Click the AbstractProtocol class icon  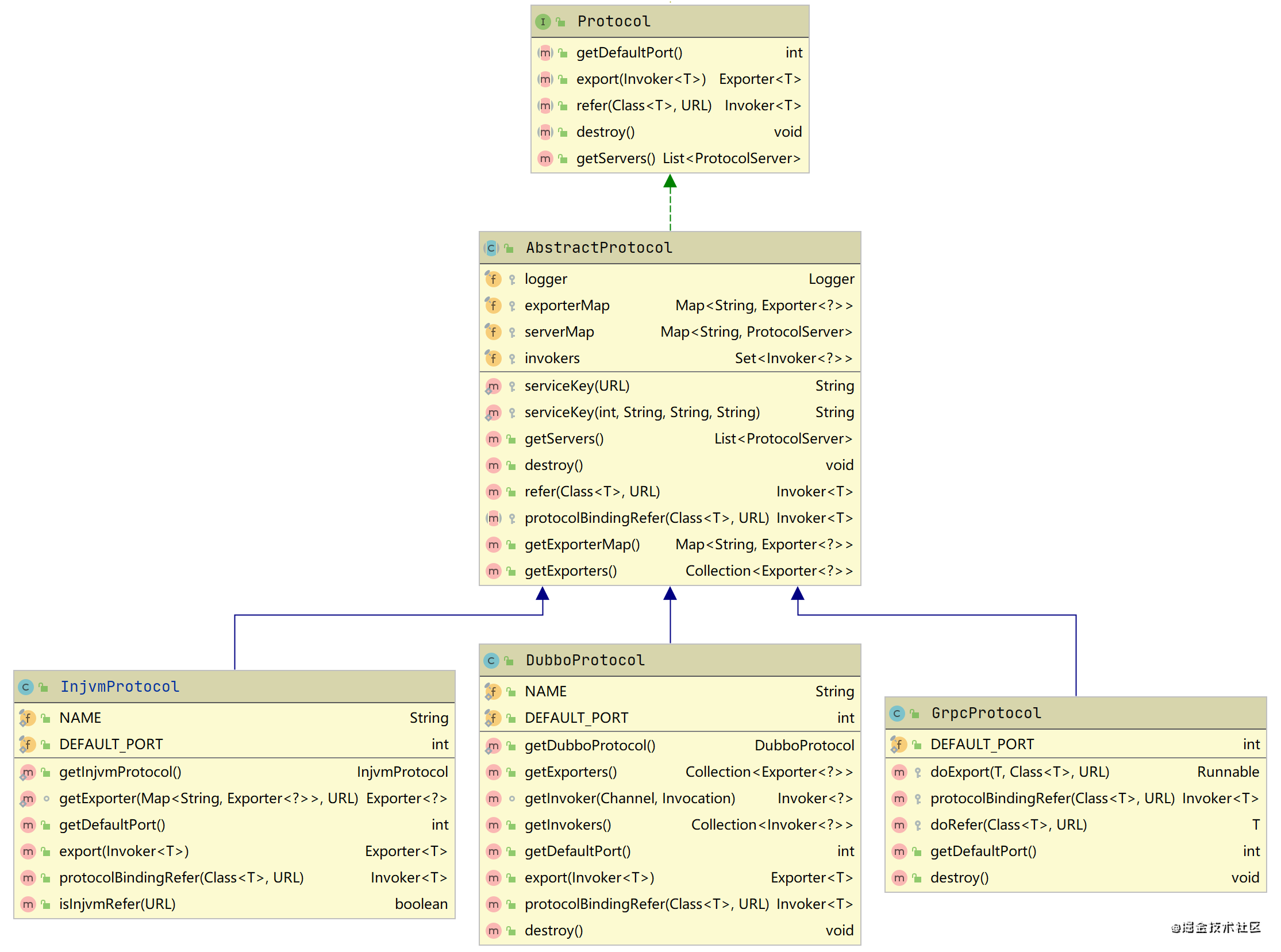491,248
